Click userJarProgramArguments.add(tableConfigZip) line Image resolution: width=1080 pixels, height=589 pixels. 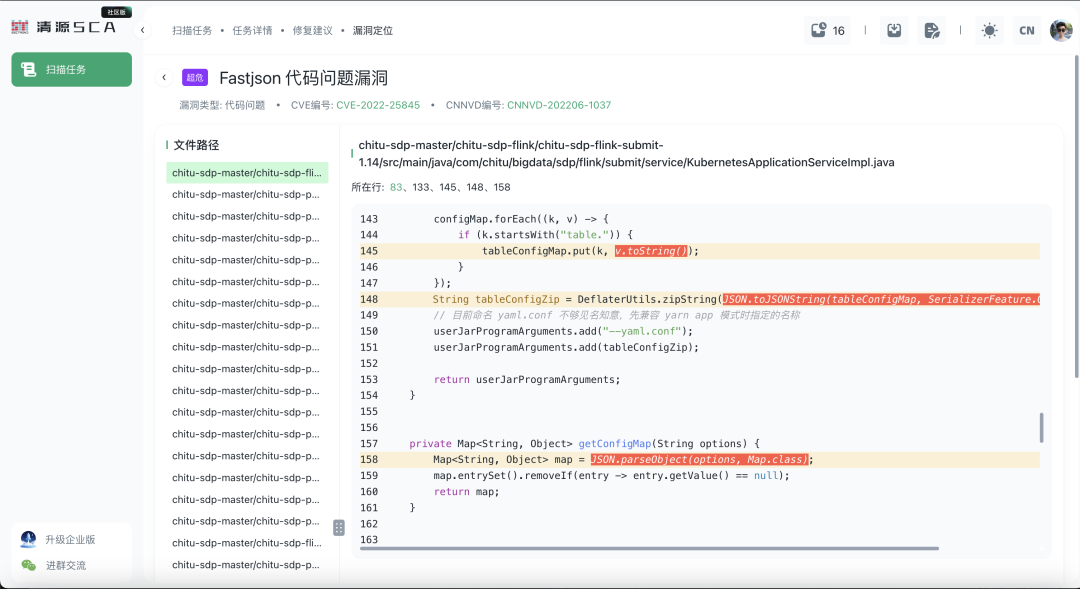point(566,347)
